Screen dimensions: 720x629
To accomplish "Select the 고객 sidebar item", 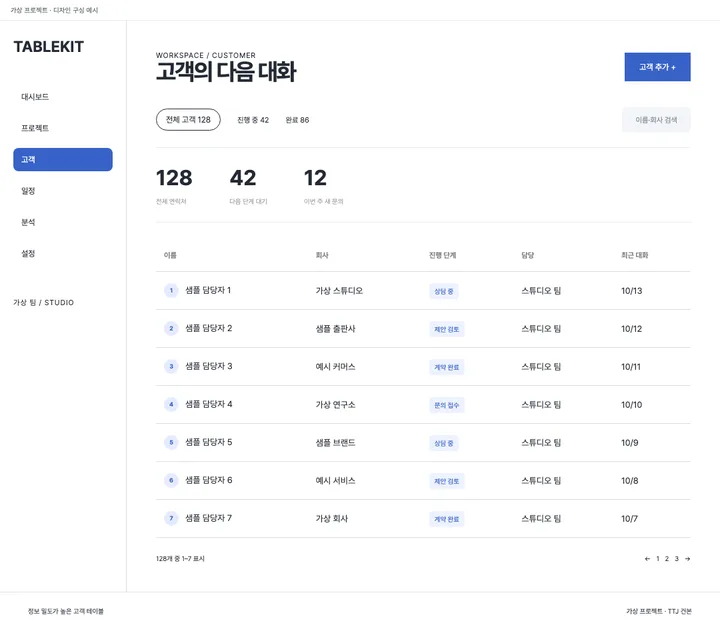I will (x=63, y=159).
